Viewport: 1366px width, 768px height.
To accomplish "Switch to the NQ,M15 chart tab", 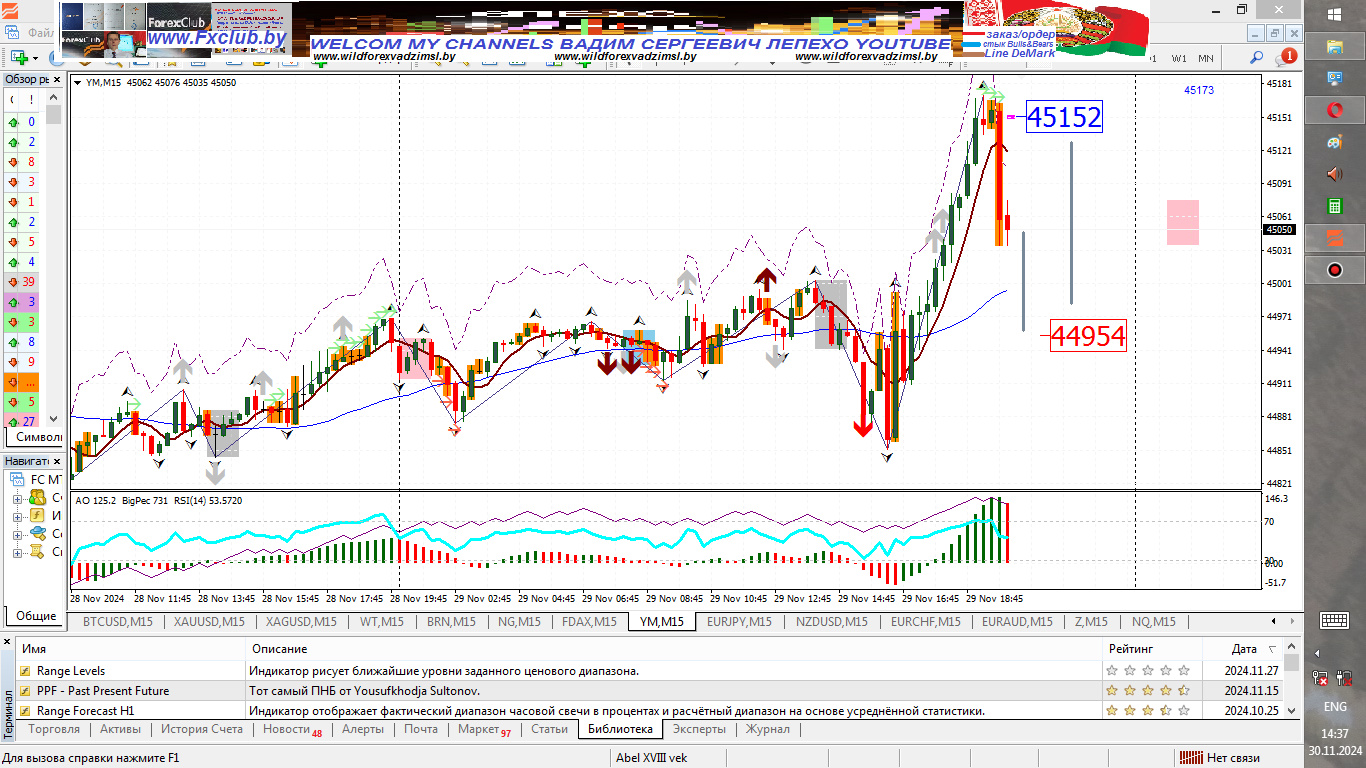I will (x=1153, y=622).
